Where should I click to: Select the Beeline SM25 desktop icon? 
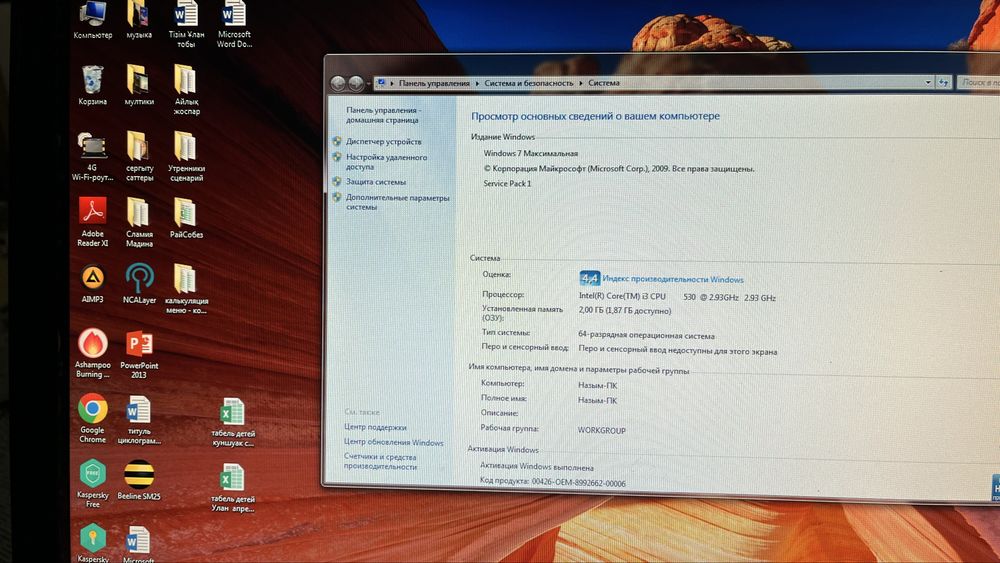click(139, 479)
